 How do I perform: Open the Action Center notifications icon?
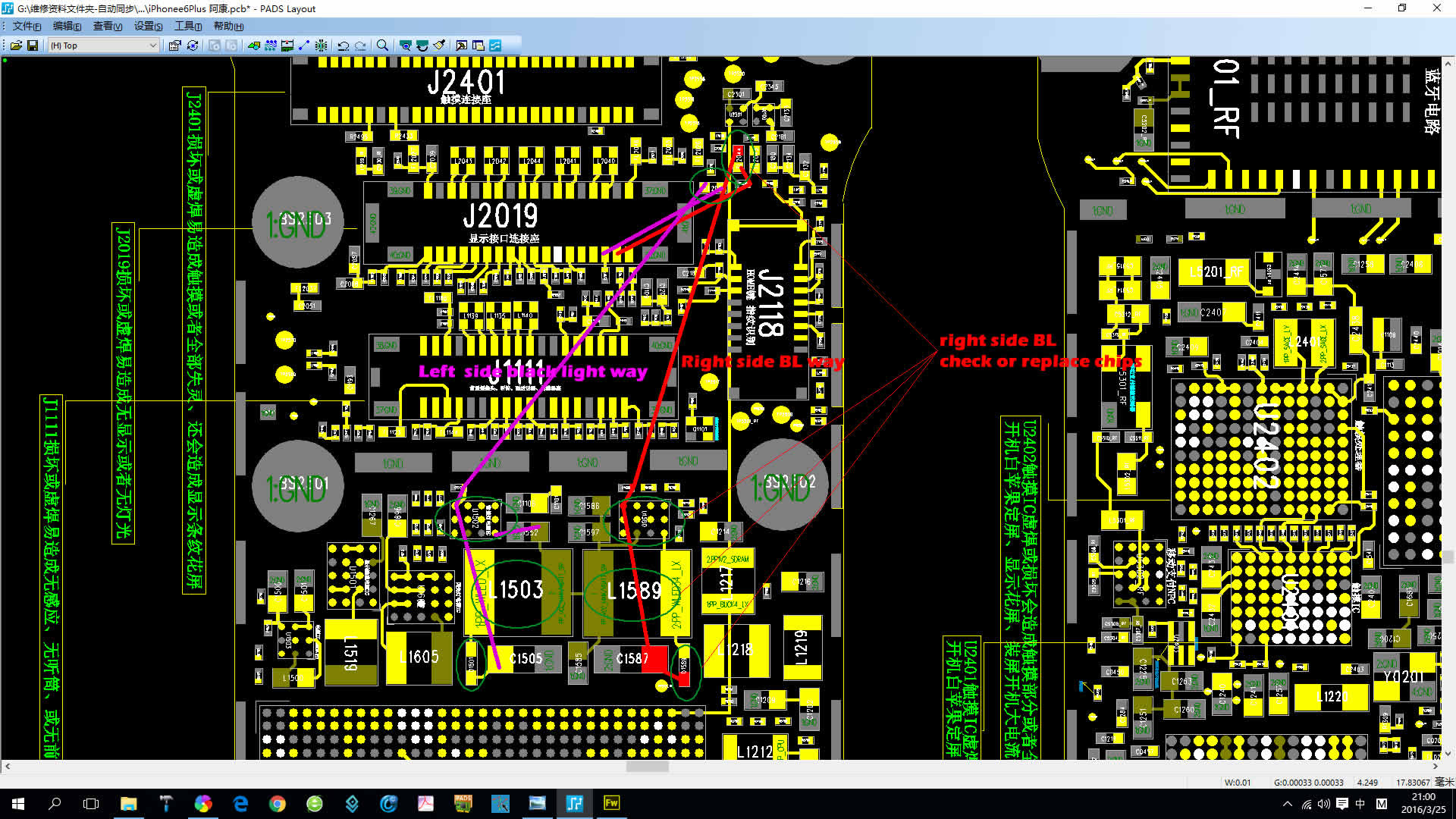(x=1342, y=804)
